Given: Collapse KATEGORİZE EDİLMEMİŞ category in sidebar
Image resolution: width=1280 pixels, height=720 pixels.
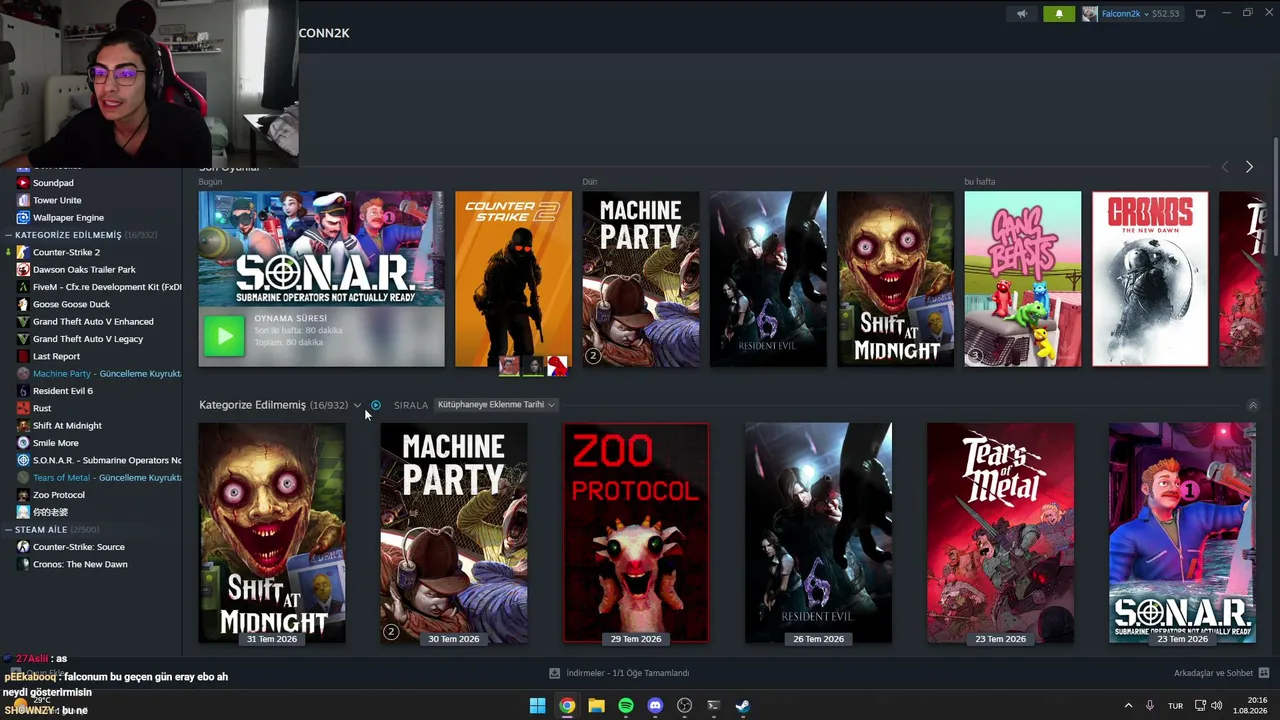Looking at the screenshot, I should 9,235.
